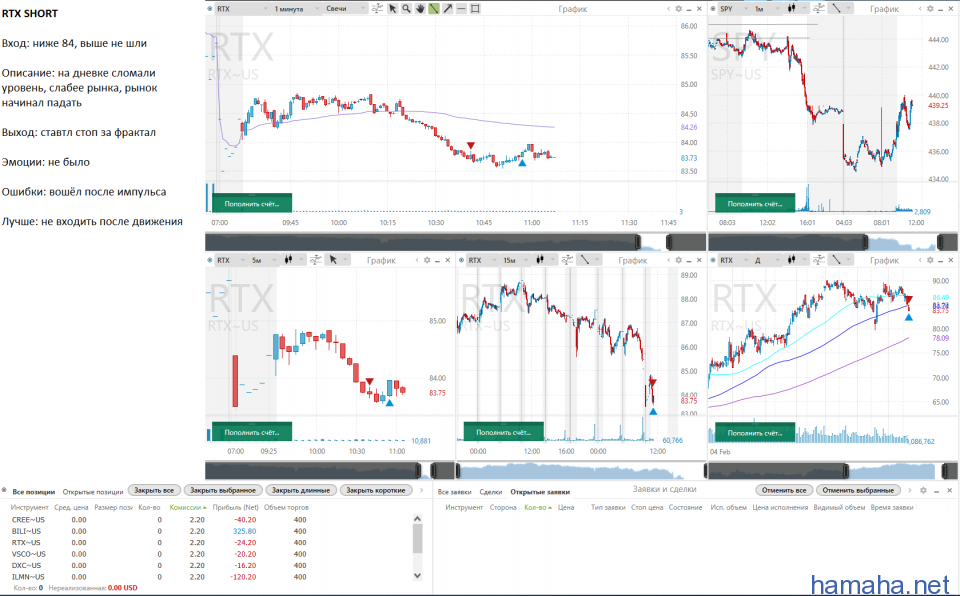Screen dimensions: 960x596
Task: Open indicators in the SPY chart
Action: pos(819,9)
